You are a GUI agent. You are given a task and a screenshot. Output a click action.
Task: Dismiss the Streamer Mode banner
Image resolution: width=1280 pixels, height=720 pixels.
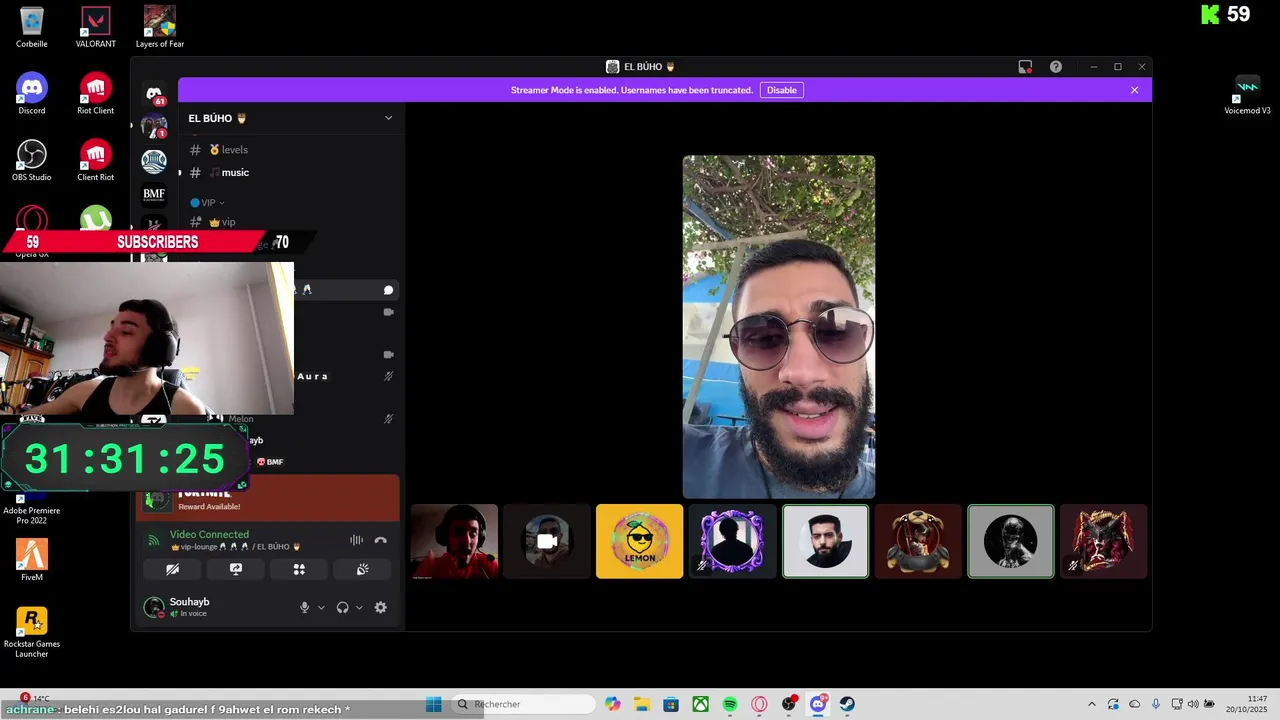[1134, 90]
